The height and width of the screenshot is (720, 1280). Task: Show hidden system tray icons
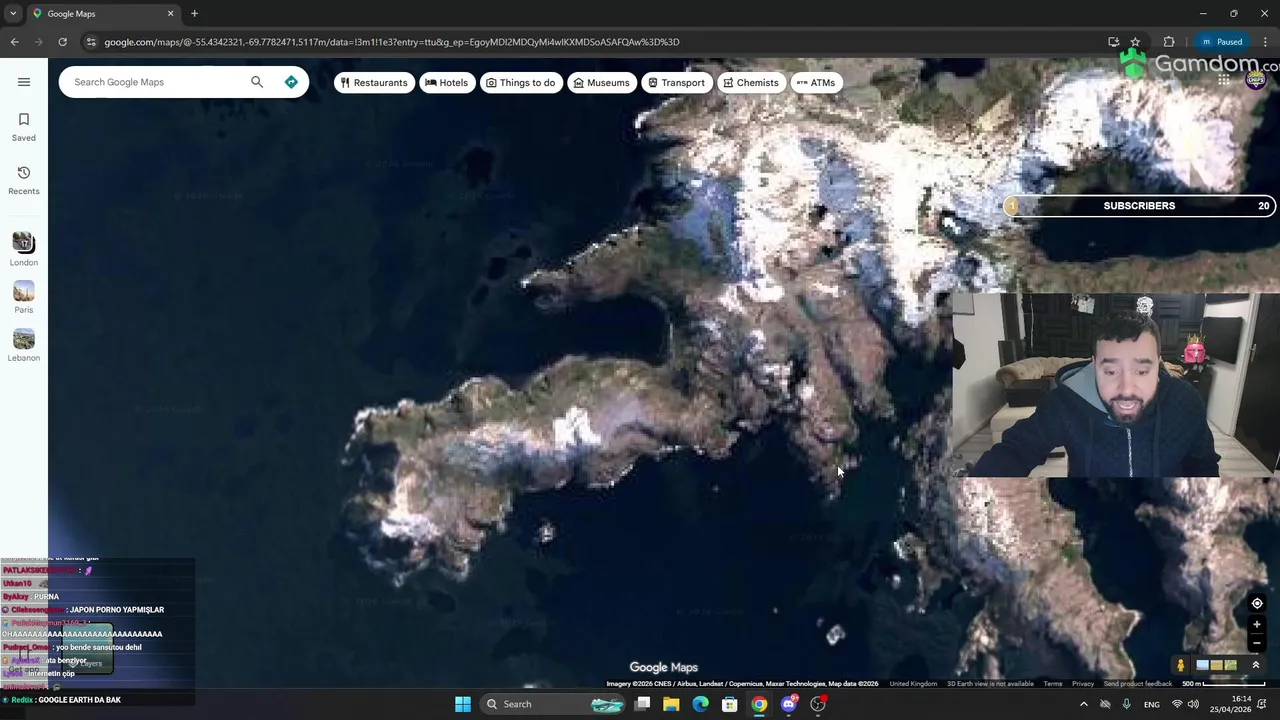pos(1083,704)
